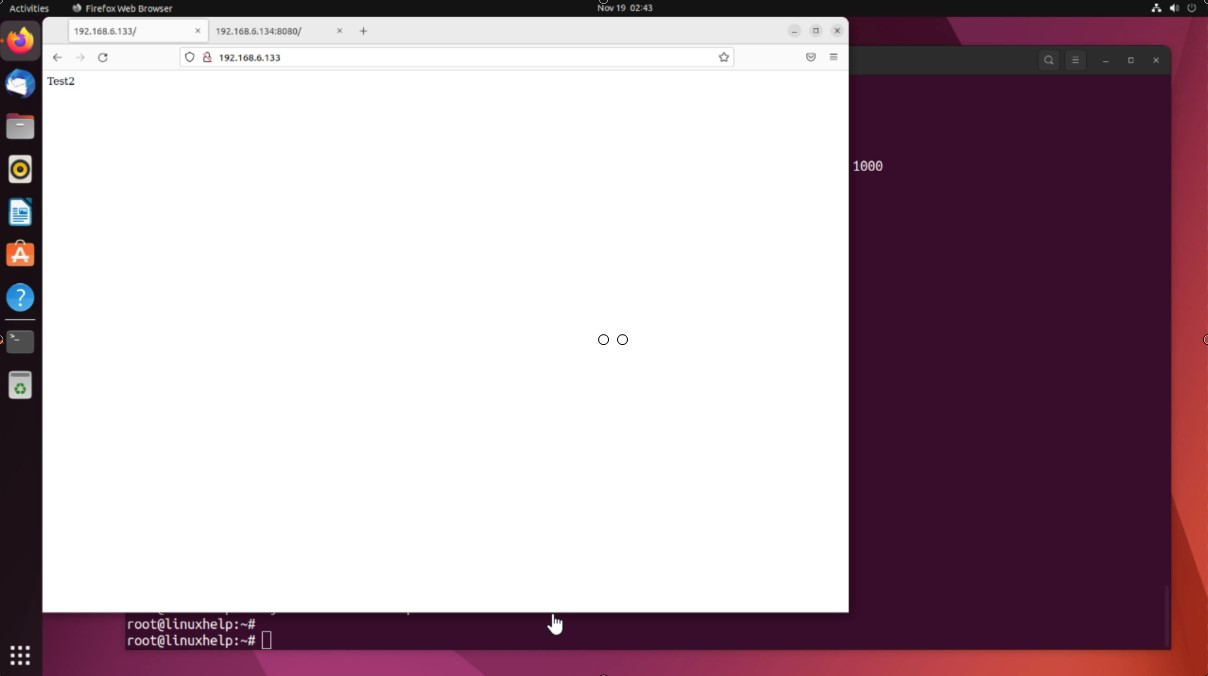Click the power icon in top bar
Viewport: 1208px width, 676px height.
coord(1191,8)
